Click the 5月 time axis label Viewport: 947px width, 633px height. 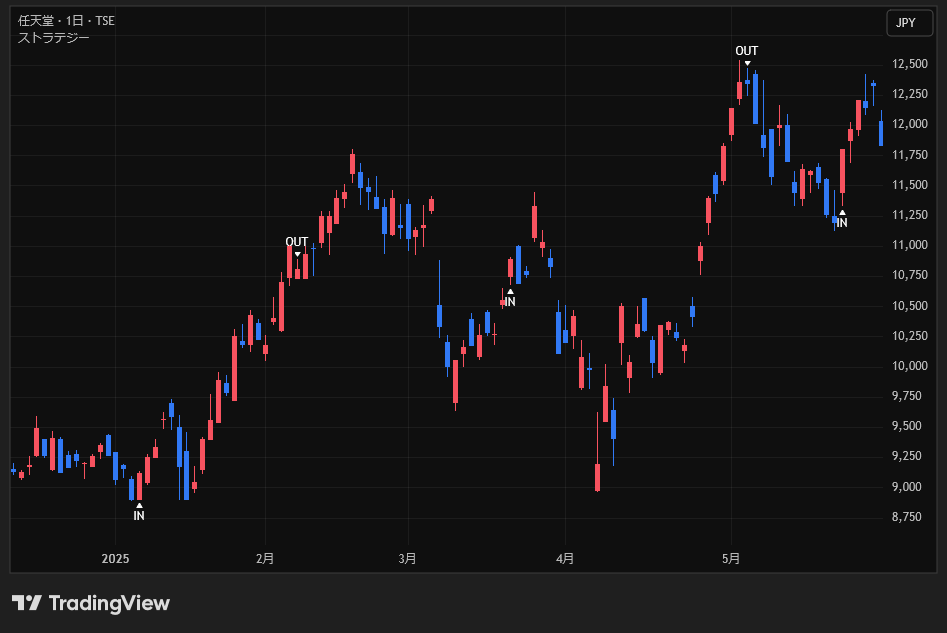[x=731, y=559]
